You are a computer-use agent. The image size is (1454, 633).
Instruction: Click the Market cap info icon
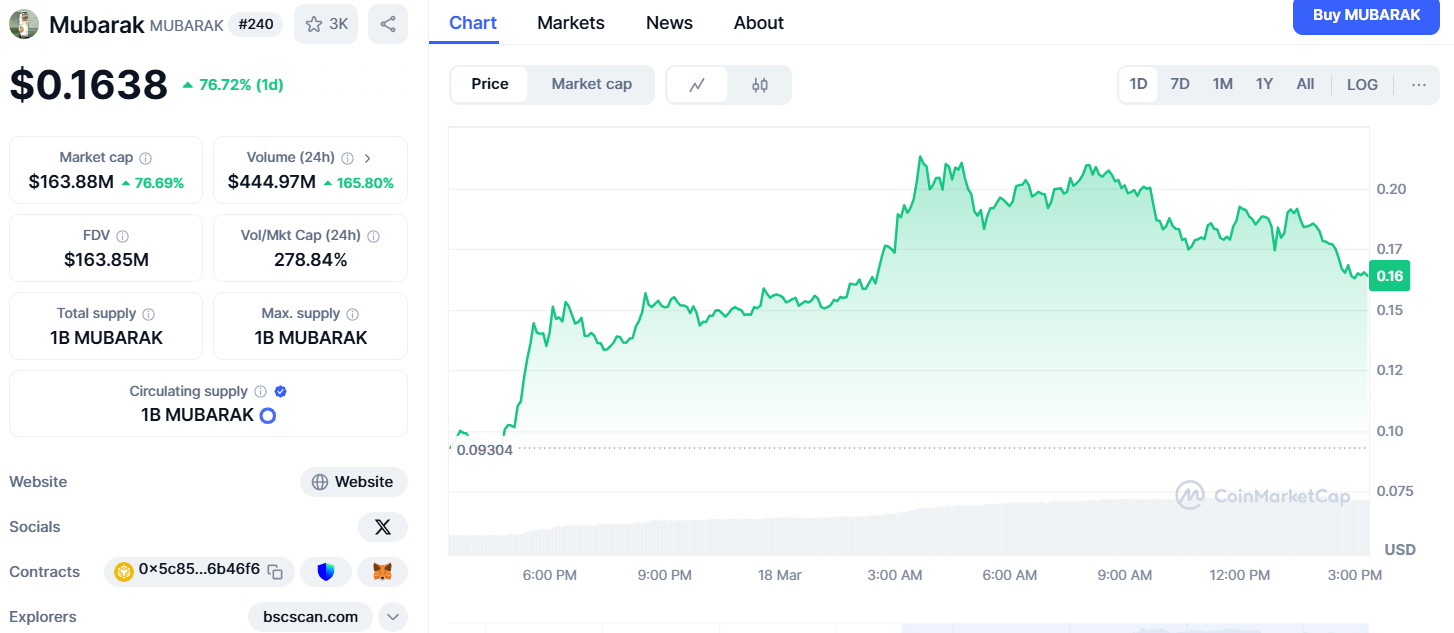point(146,158)
